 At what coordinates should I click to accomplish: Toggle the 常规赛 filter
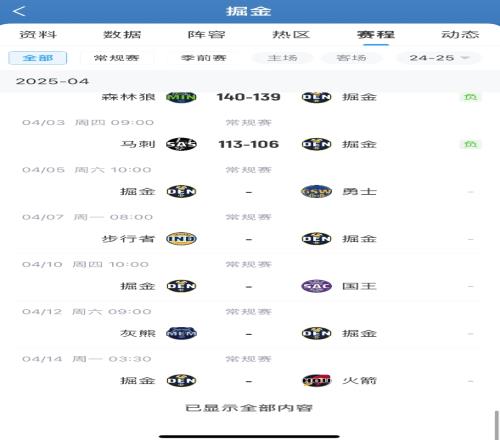coord(116,58)
